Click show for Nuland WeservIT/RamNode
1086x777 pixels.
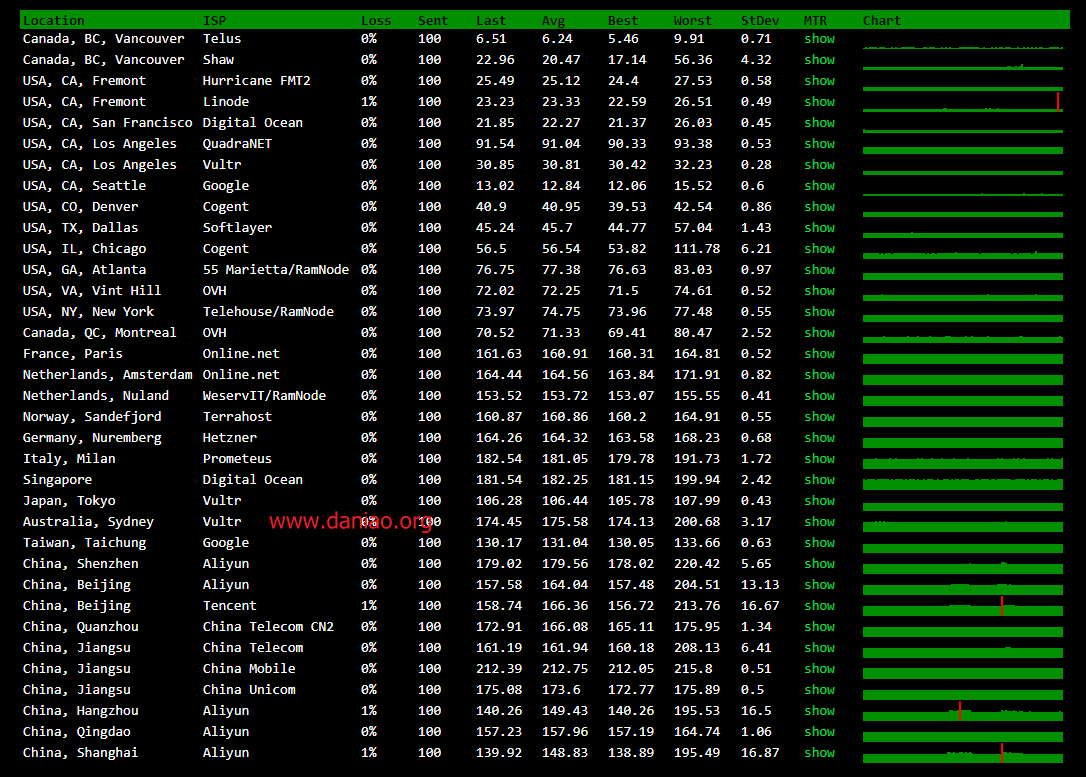(819, 395)
